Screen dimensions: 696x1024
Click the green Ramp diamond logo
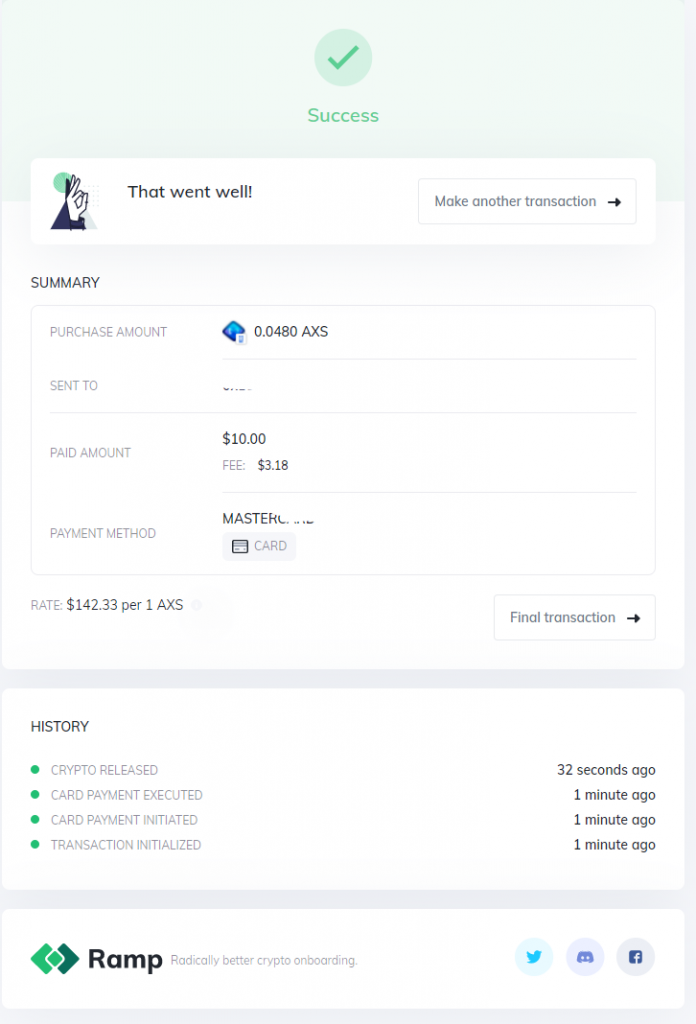[x=55, y=959]
